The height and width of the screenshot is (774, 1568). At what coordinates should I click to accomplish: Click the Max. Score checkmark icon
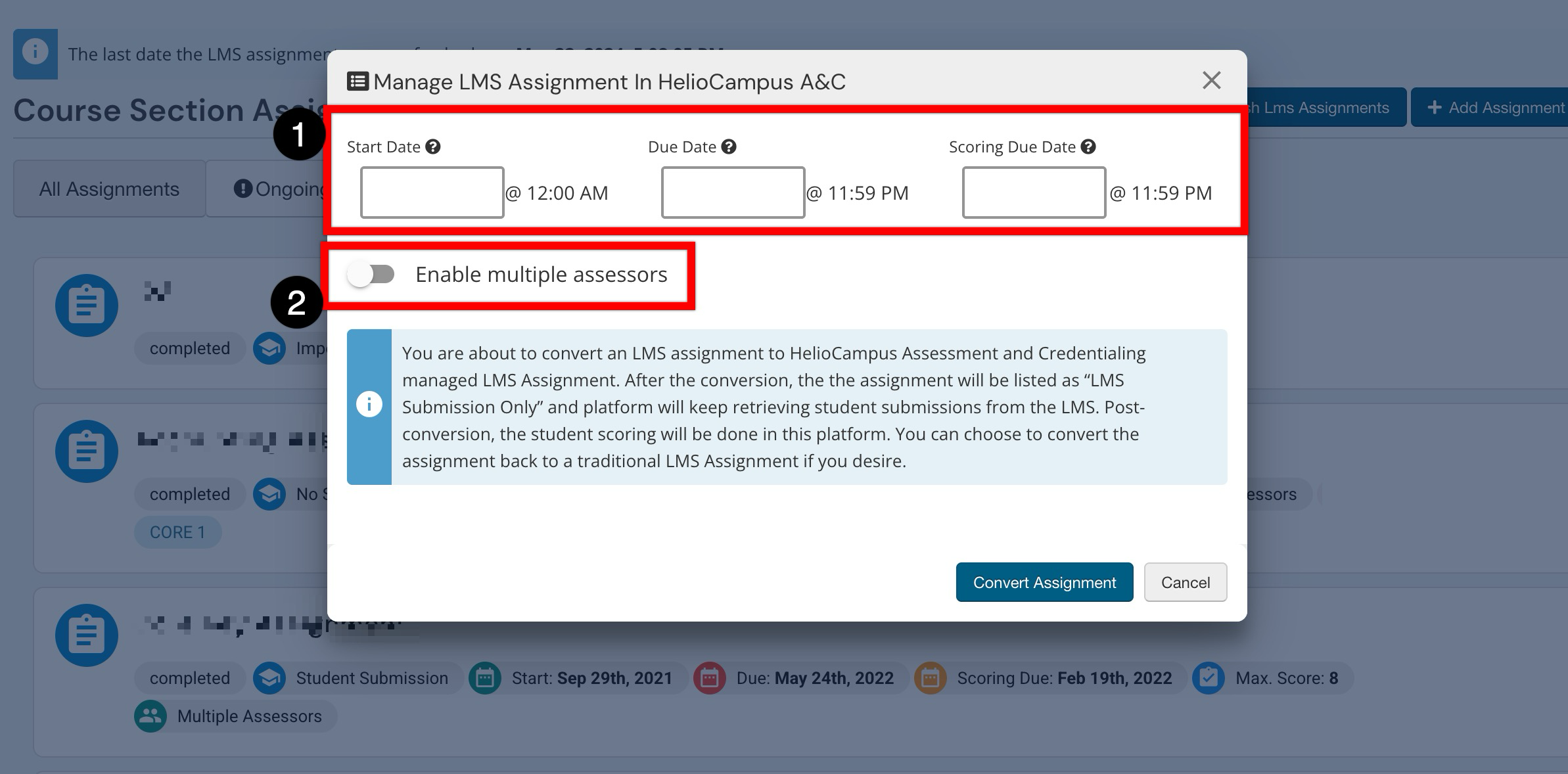[x=1208, y=678]
